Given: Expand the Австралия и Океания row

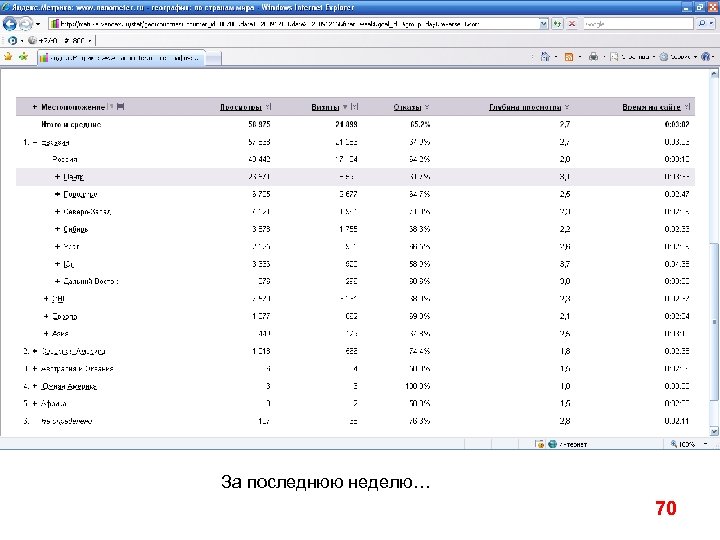Looking at the screenshot, I should [x=34, y=369].
